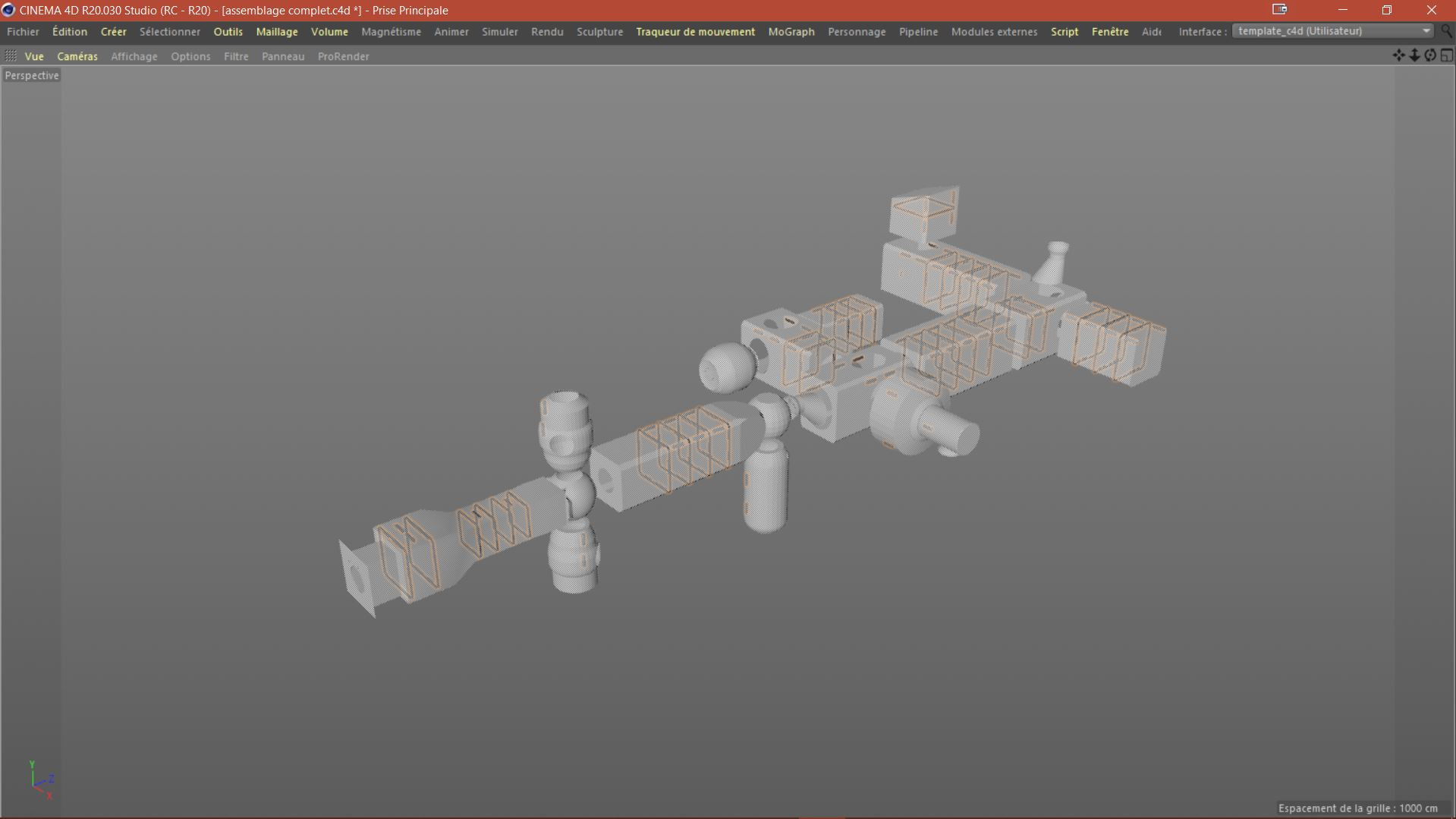Click the fullscreen mode icon in title bar

pyautogui.click(x=1279, y=10)
